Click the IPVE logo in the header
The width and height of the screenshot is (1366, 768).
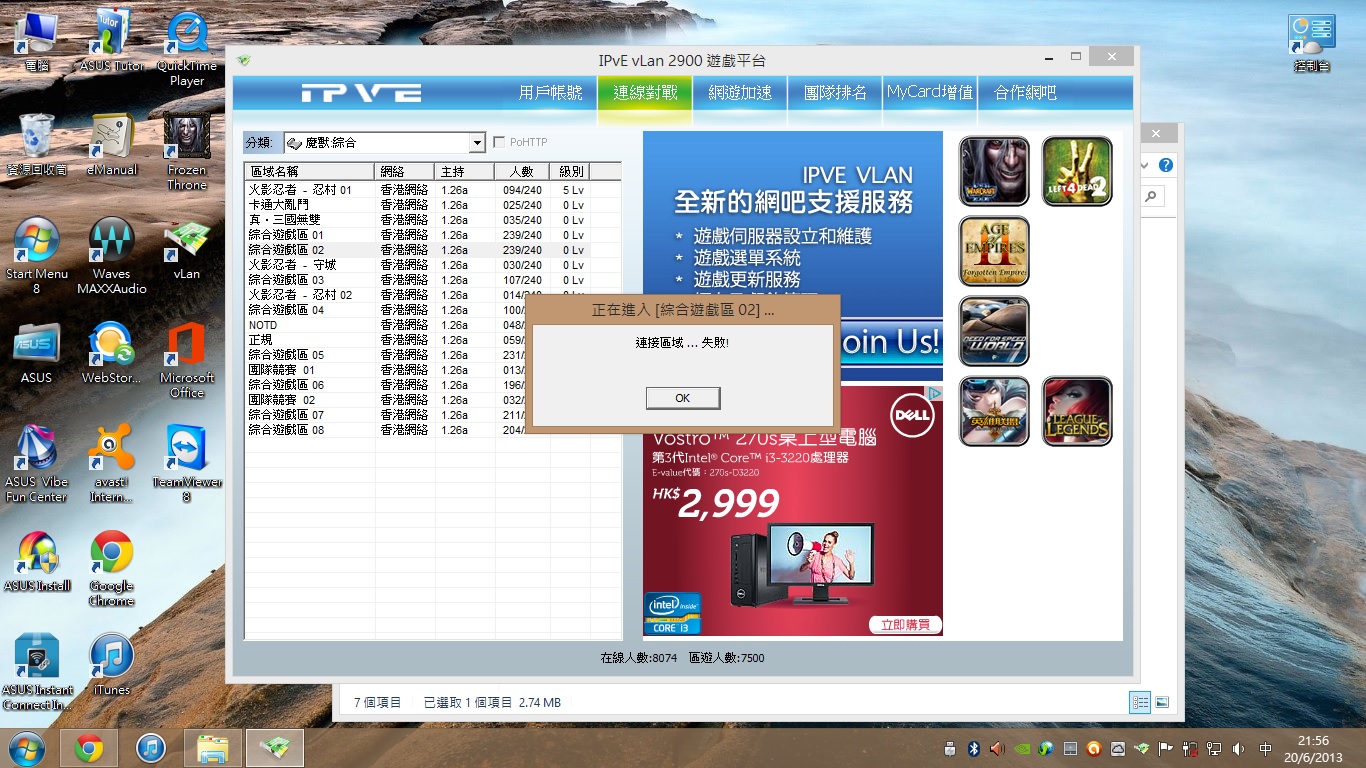click(x=361, y=93)
